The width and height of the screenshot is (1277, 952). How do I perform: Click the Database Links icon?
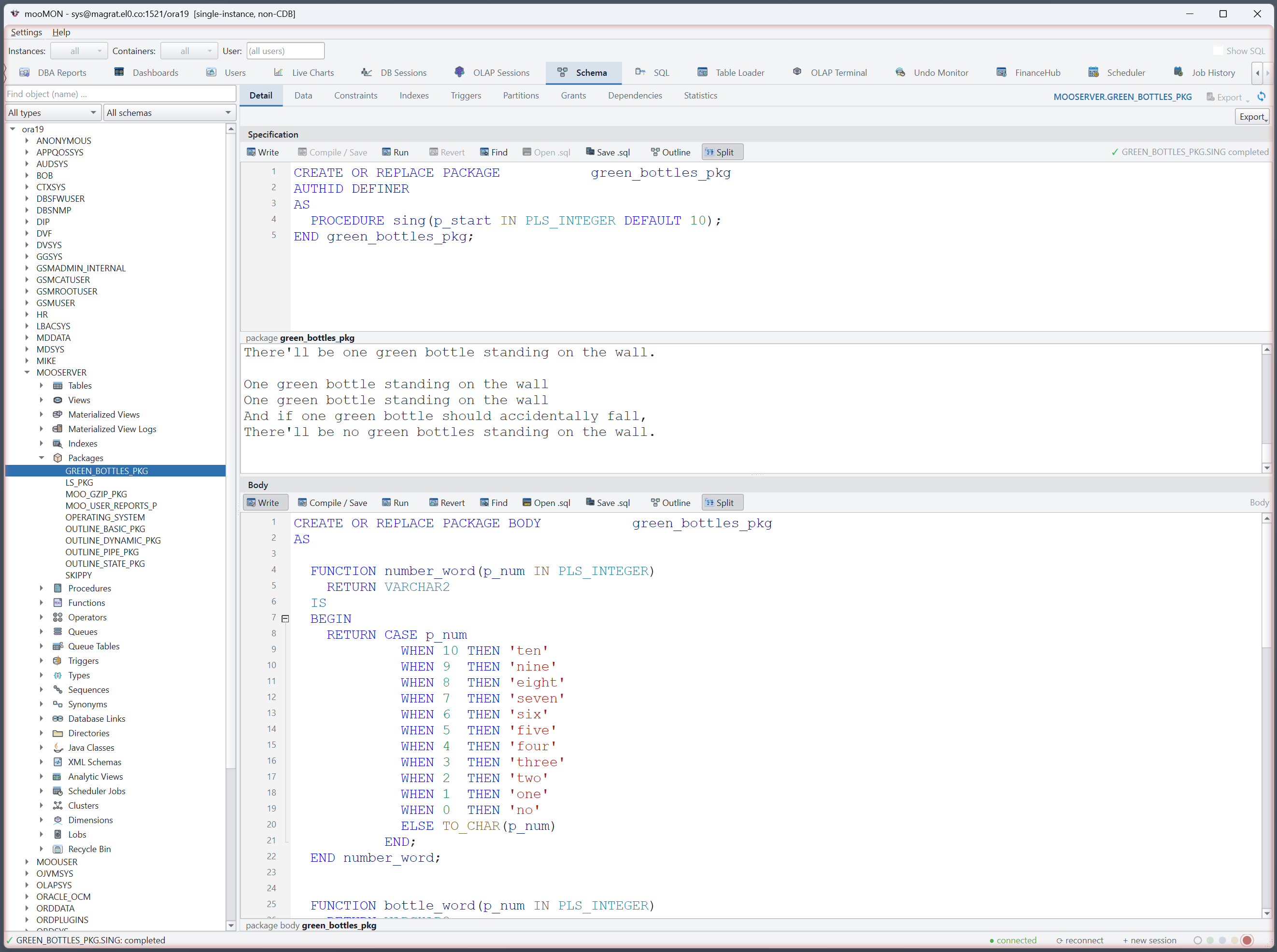tap(57, 719)
